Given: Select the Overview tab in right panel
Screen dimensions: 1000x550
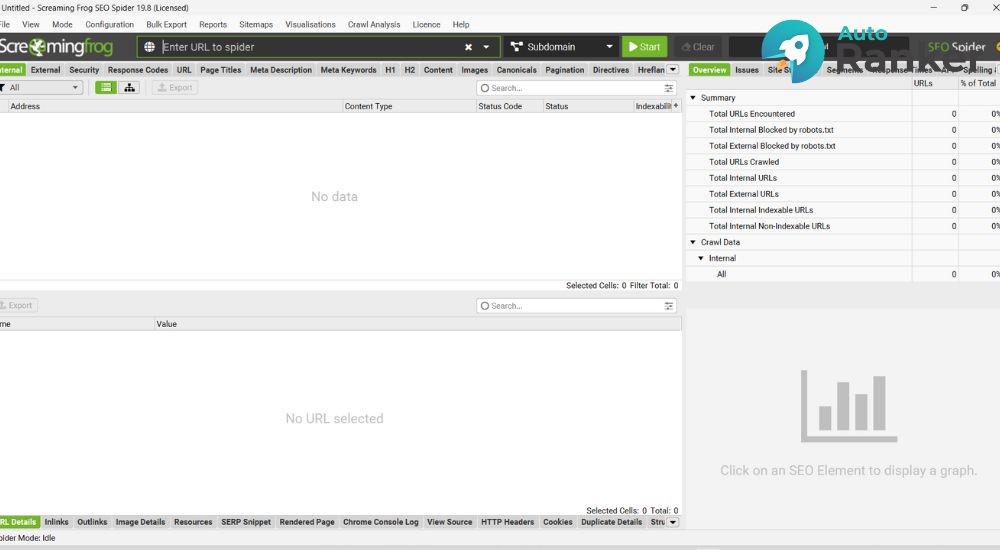Looking at the screenshot, I should click(710, 70).
